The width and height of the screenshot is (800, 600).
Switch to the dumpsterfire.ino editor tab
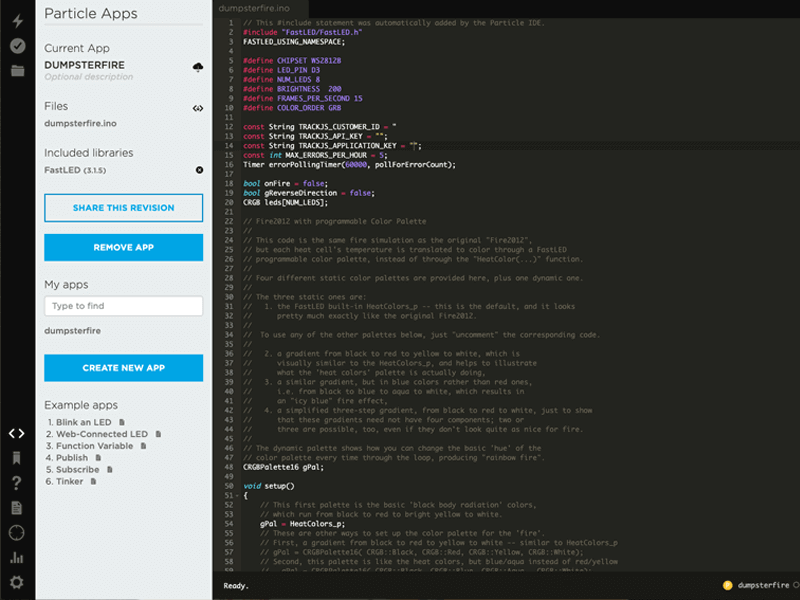(254, 8)
